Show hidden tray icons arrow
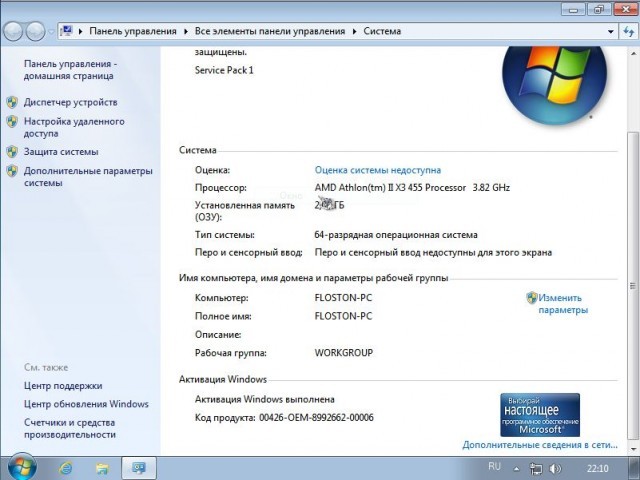This screenshot has height=480, width=640. coord(516,469)
